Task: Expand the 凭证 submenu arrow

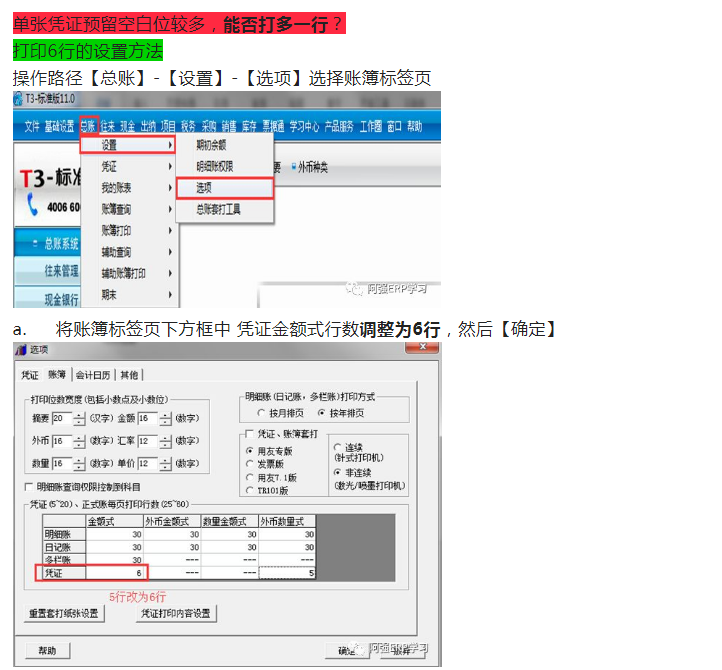Action: (x=170, y=167)
